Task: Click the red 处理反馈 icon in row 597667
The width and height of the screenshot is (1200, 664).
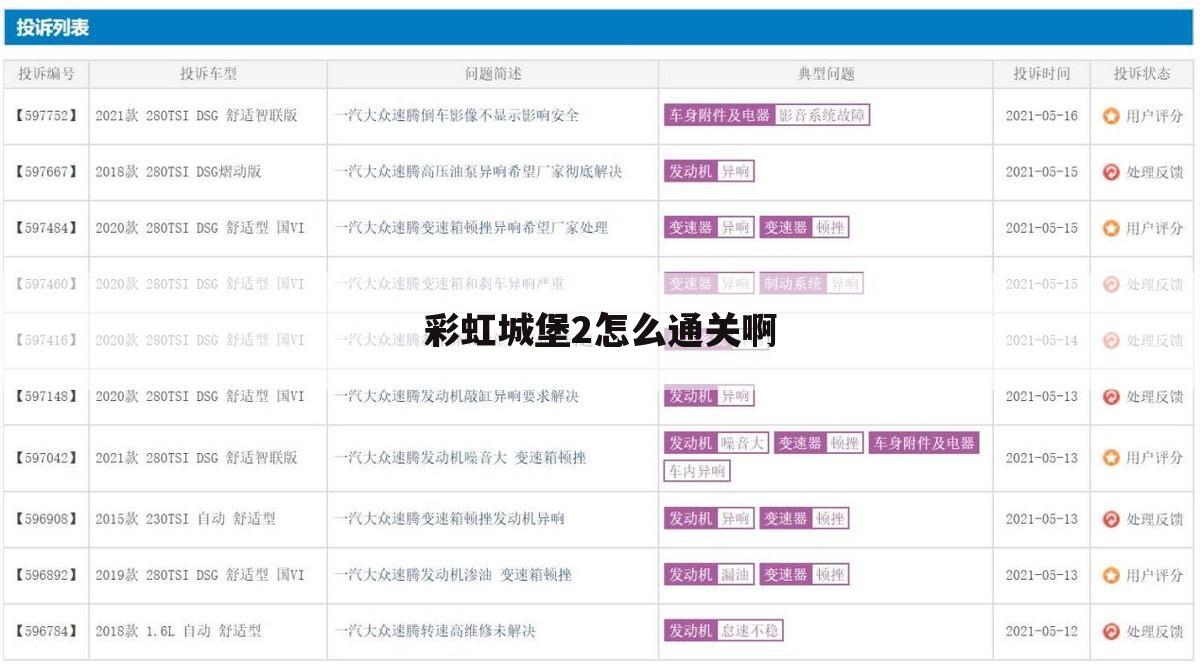Action: pos(1111,172)
